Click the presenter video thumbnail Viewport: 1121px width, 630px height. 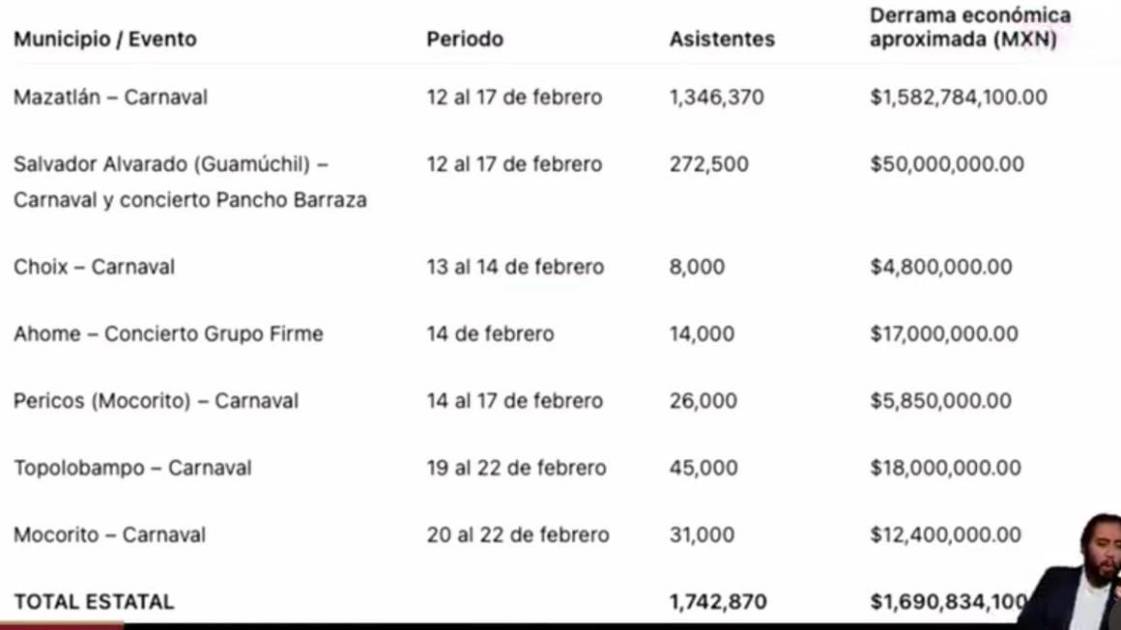(x=1071, y=572)
